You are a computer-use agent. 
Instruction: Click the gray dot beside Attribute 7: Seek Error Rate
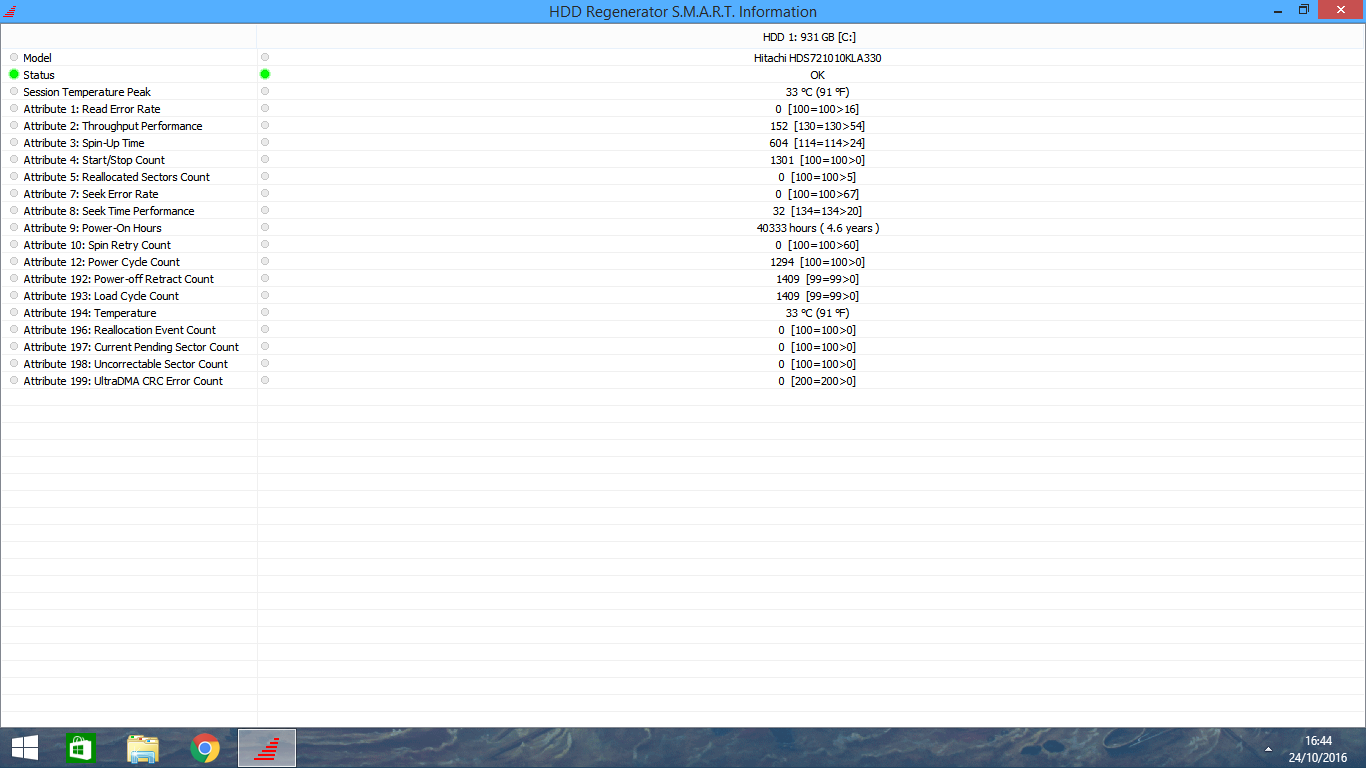(14, 193)
